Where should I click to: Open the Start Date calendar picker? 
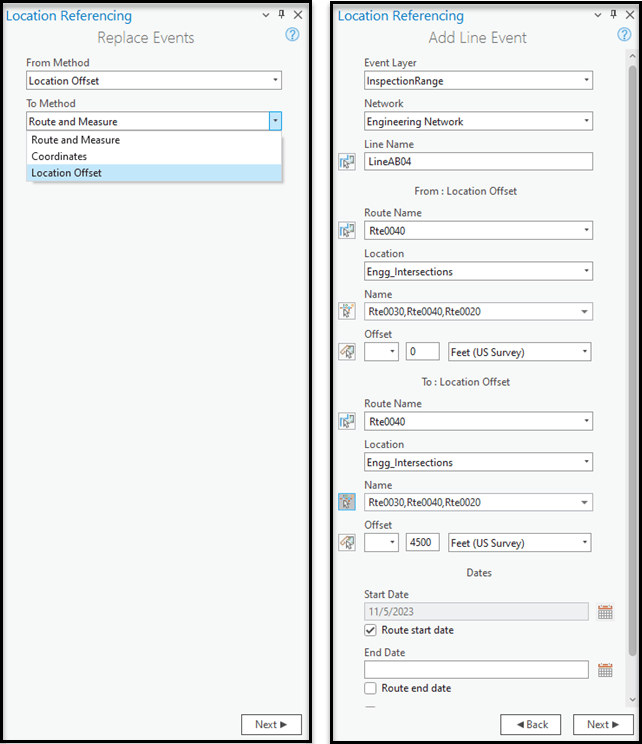(605, 612)
